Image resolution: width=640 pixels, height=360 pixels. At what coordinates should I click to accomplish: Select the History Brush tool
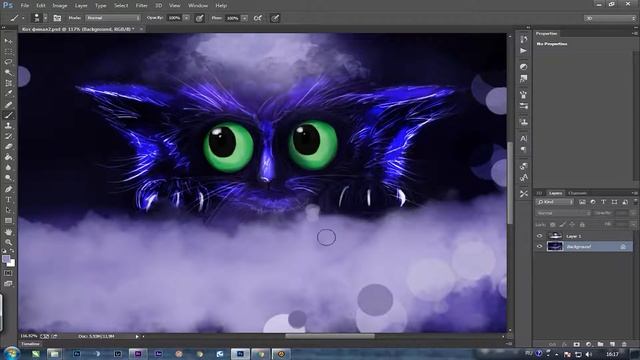(x=8, y=136)
